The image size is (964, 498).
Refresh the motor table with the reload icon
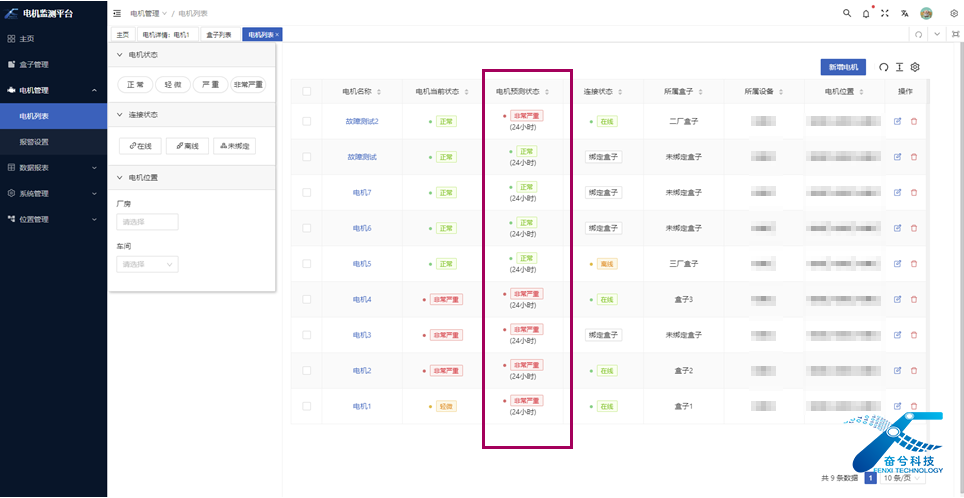[x=883, y=67]
